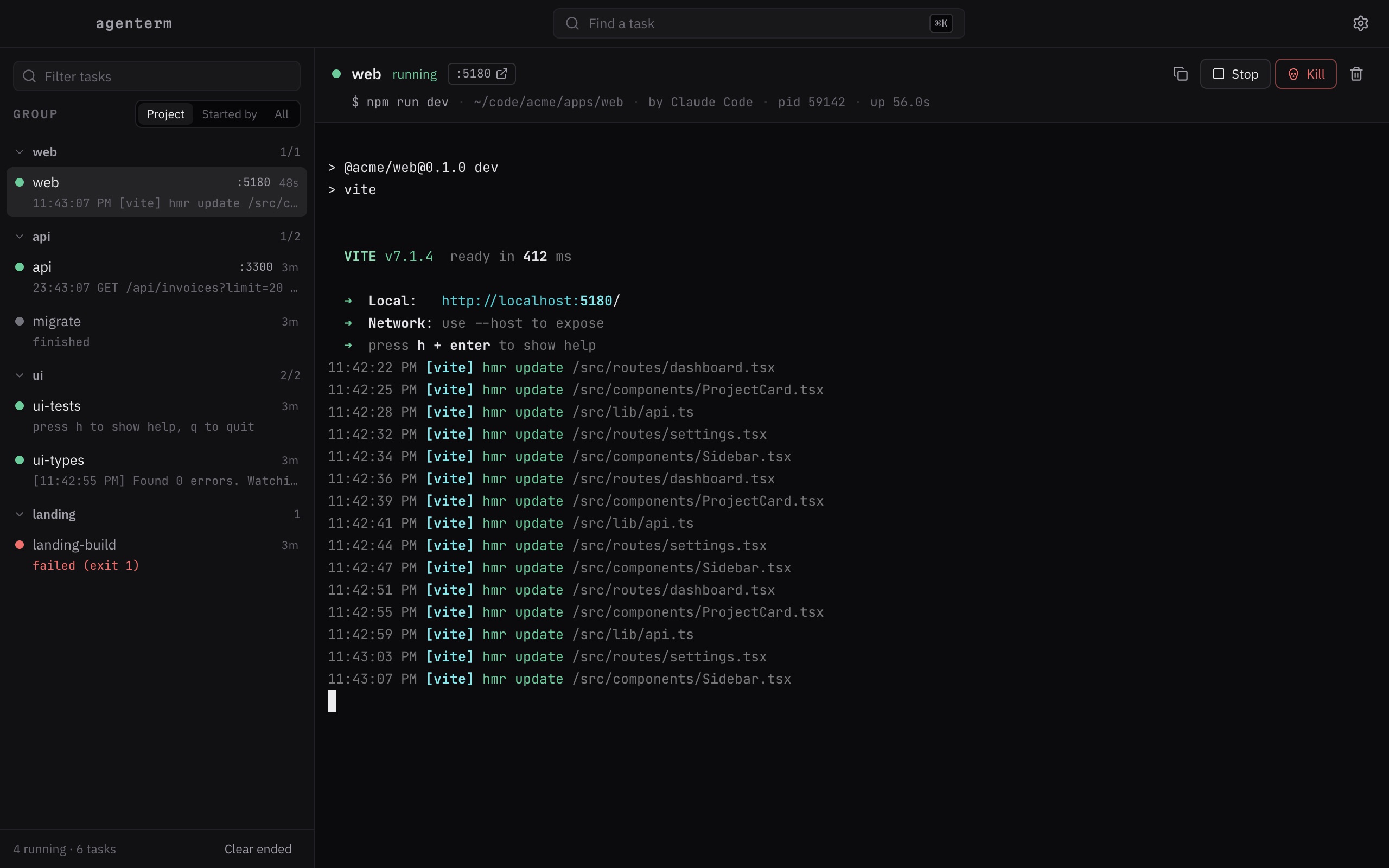Collapse the api group chevron
Image resolution: width=1389 pixels, height=868 pixels.
click(20, 237)
